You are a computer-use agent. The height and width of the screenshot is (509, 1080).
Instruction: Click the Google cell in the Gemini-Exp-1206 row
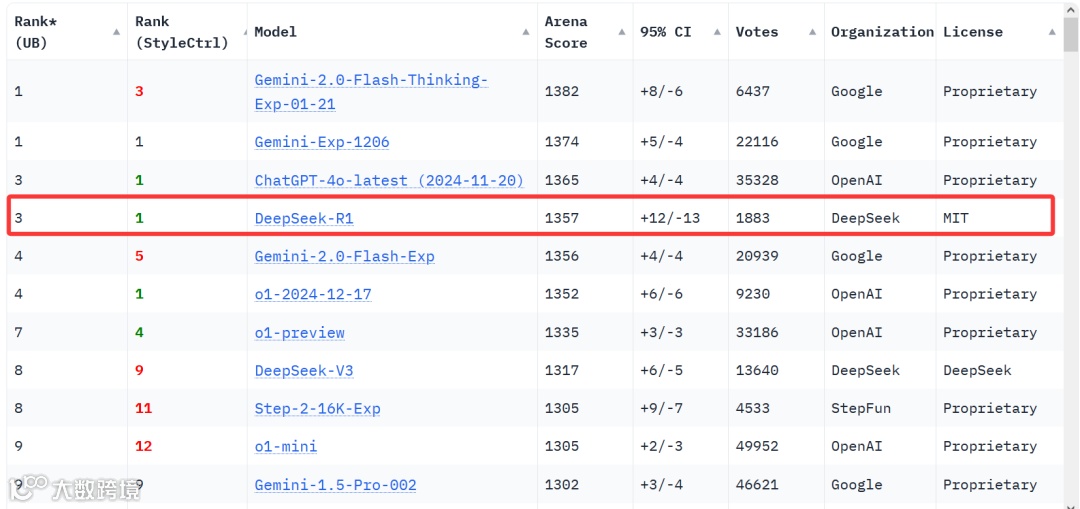coord(857,142)
